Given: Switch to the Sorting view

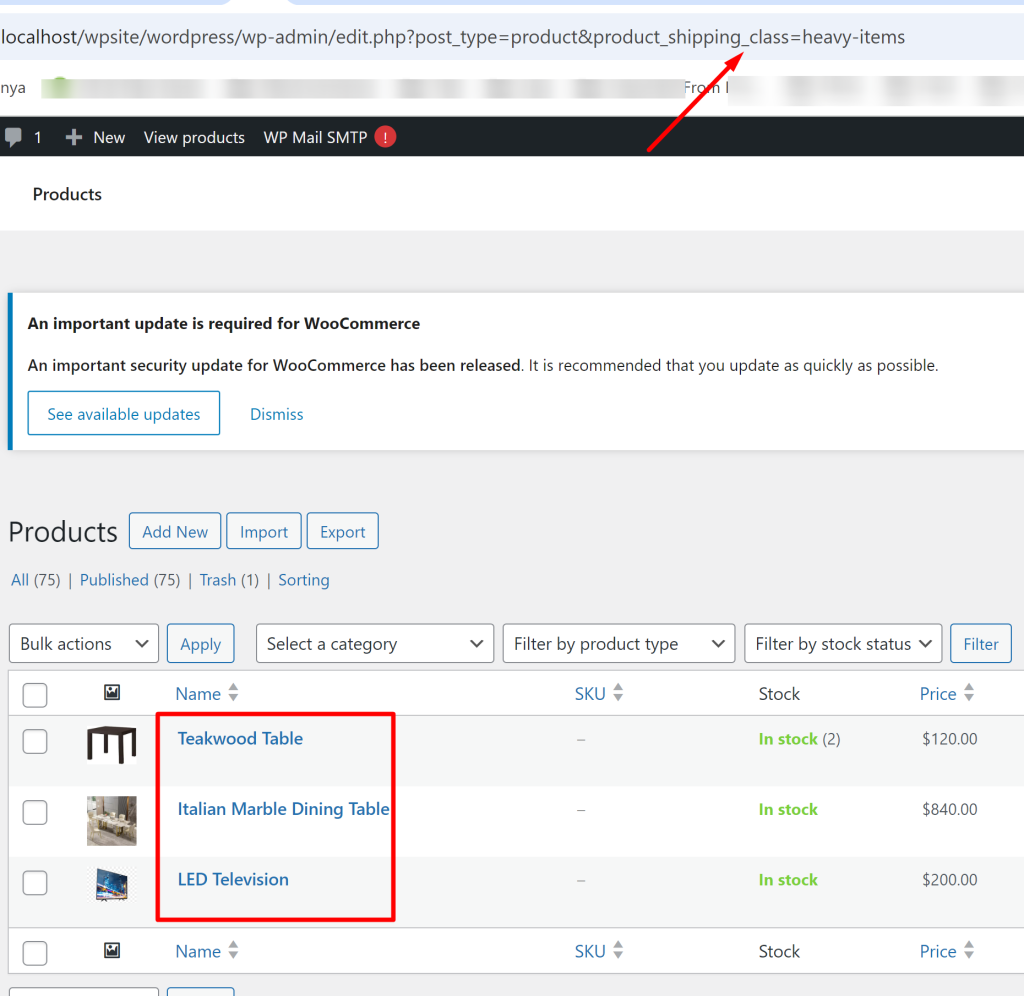Looking at the screenshot, I should point(304,580).
